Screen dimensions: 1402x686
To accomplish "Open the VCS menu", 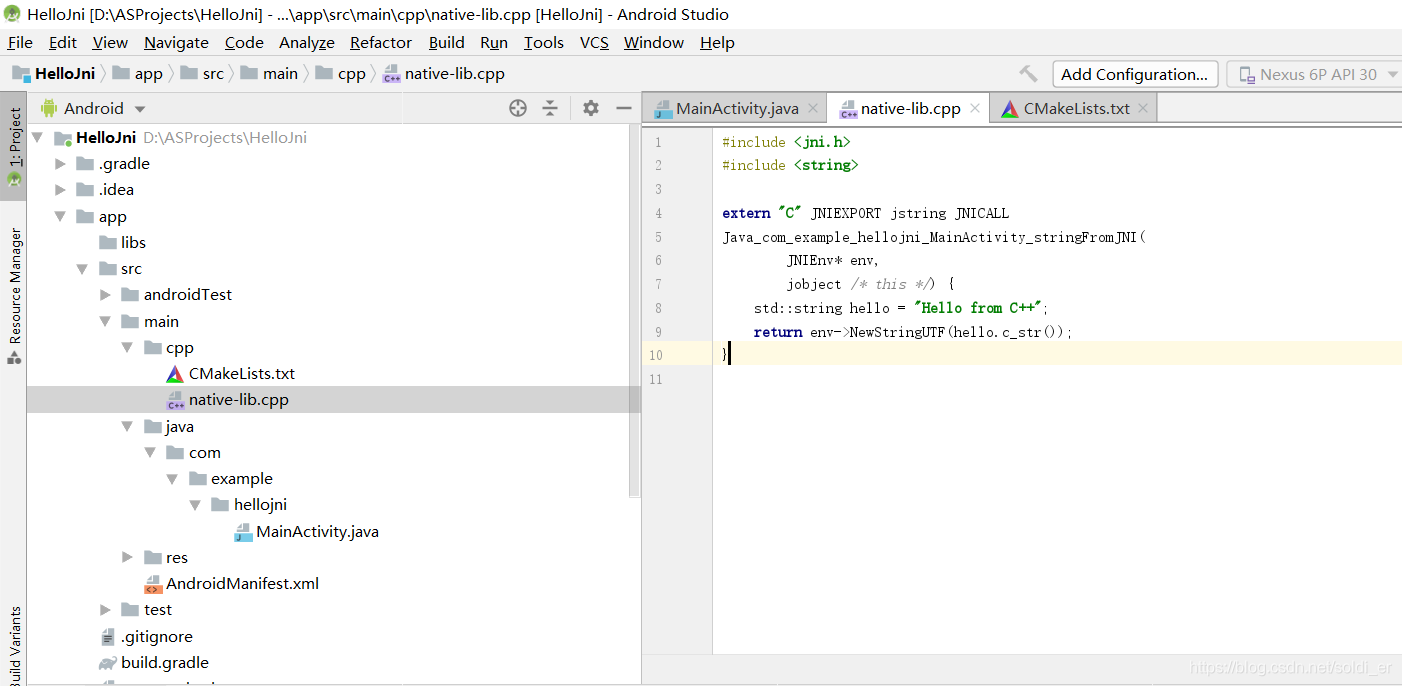I will (x=594, y=42).
